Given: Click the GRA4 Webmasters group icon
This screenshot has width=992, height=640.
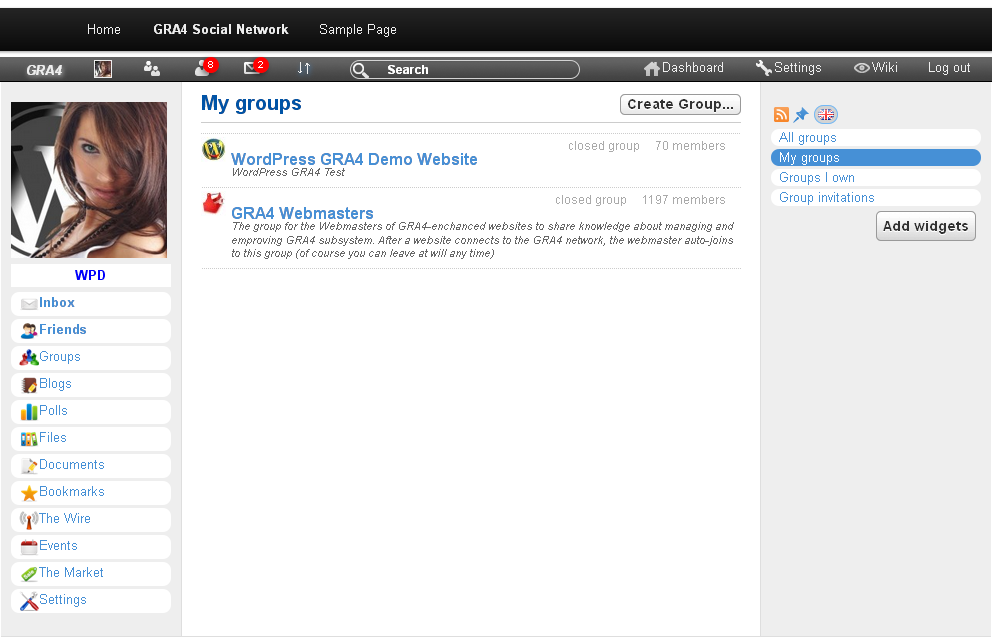Looking at the screenshot, I should tap(213, 203).
